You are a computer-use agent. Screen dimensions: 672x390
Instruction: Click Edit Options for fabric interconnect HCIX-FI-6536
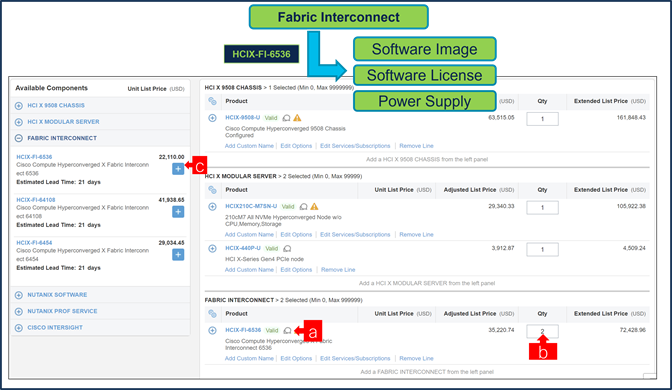tap(296, 358)
